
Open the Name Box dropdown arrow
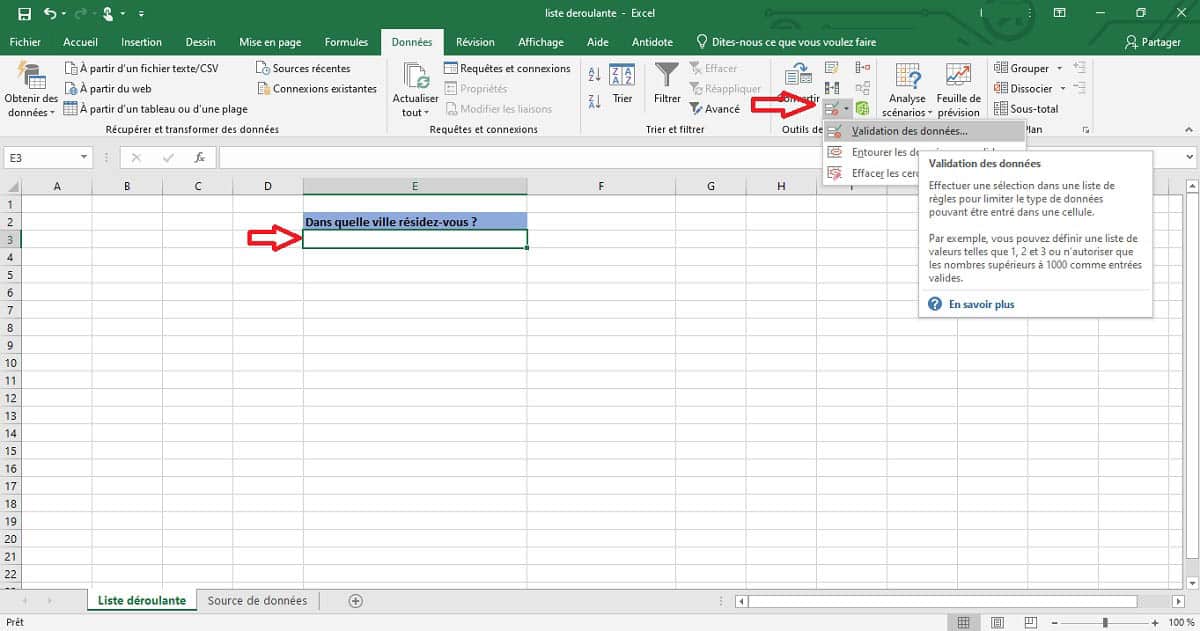tap(84, 157)
